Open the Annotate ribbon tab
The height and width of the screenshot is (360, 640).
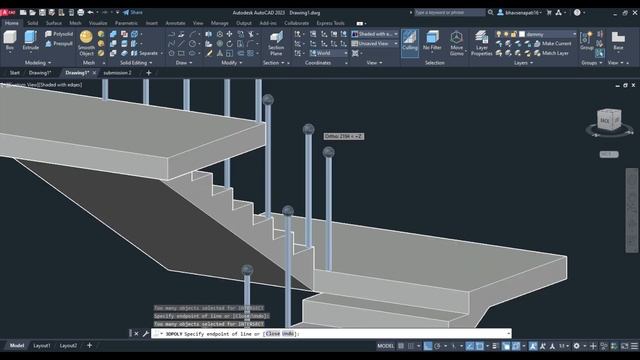176,23
